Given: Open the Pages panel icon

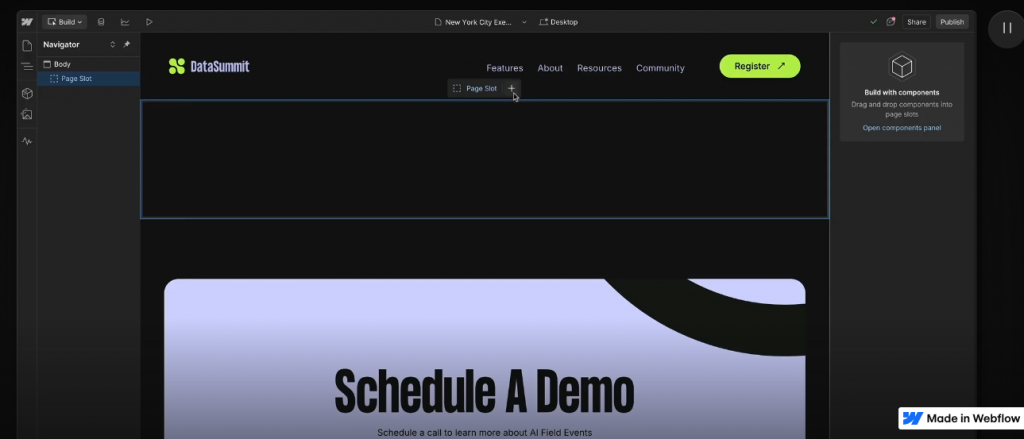Looking at the screenshot, I should tap(27, 46).
